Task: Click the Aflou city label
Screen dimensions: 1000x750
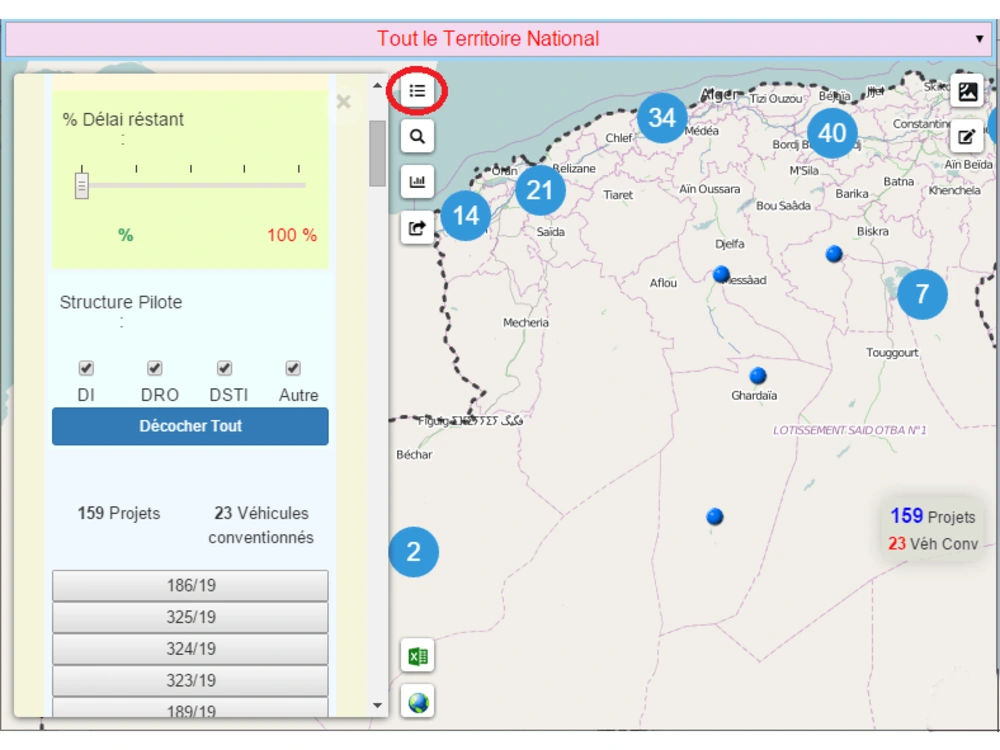Action: click(663, 283)
